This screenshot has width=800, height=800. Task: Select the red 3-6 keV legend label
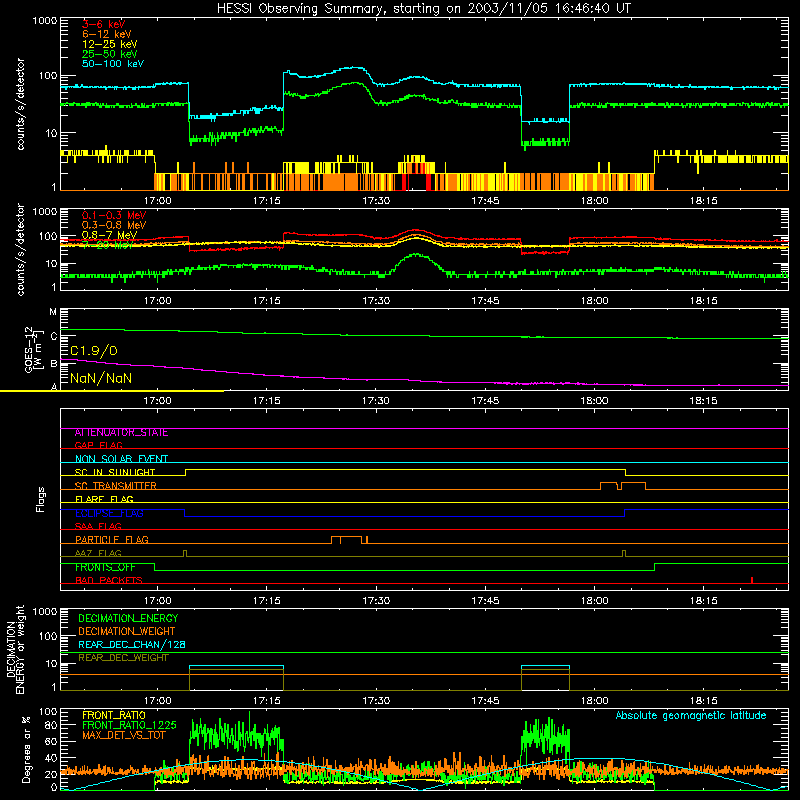point(104,24)
